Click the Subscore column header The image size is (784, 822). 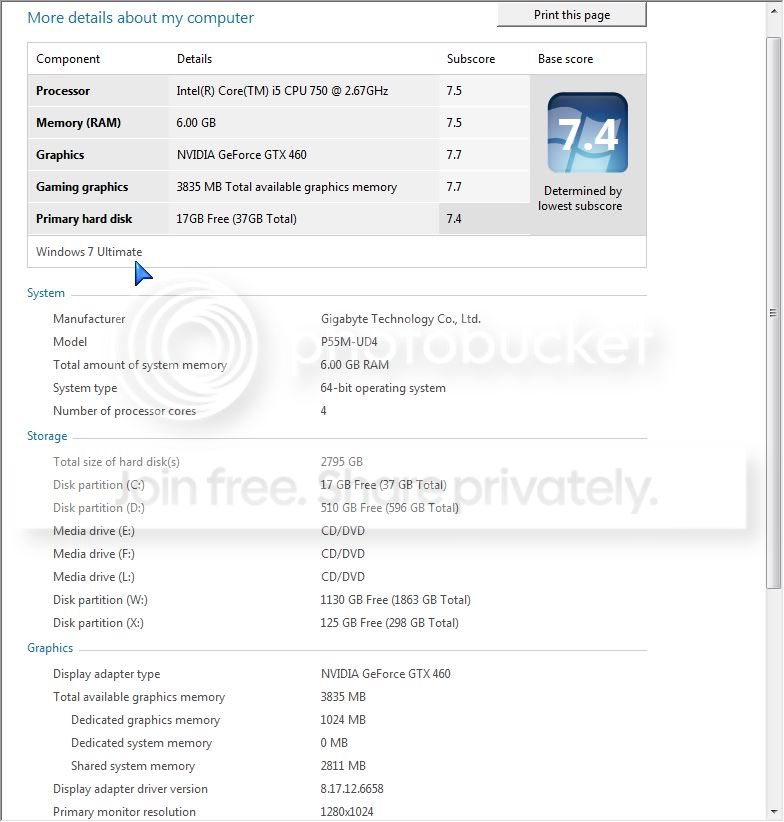pyautogui.click(x=471, y=59)
